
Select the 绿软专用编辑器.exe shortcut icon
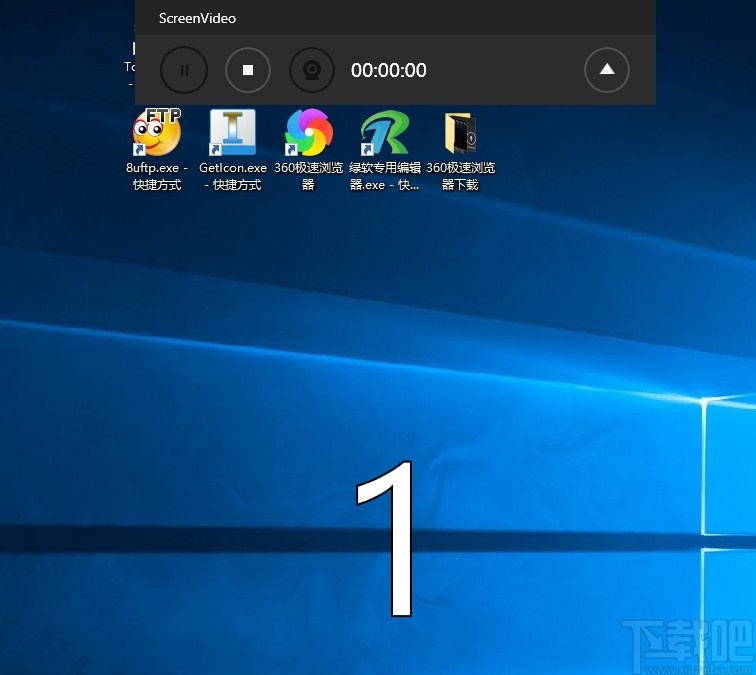coord(385,133)
